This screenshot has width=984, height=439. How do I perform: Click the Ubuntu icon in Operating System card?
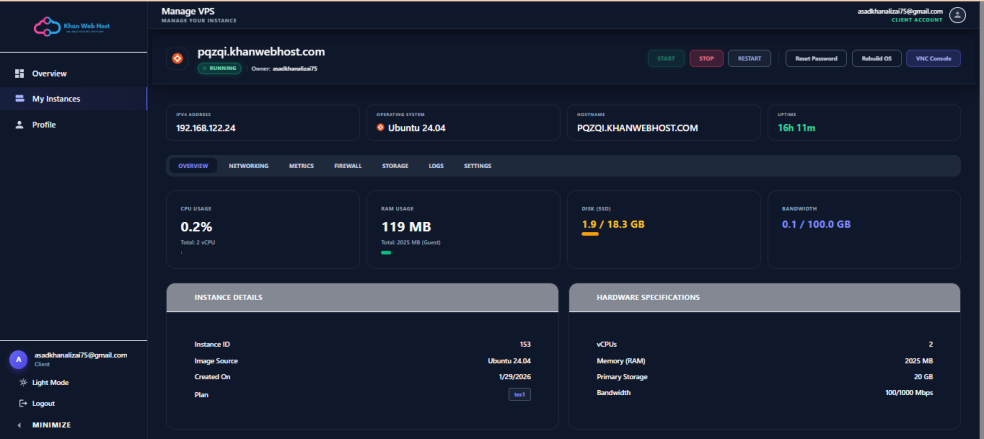coord(381,128)
